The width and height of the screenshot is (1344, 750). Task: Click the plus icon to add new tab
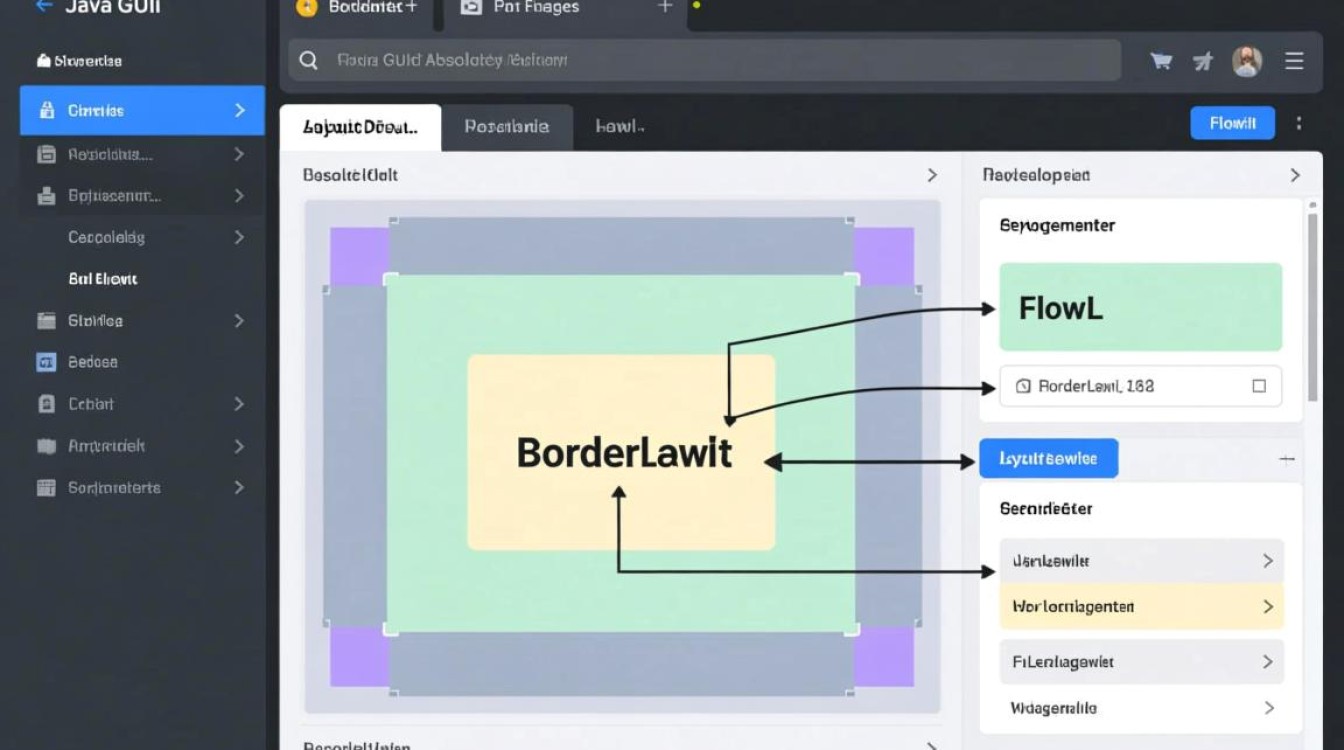pyautogui.click(x=665, y=7)
